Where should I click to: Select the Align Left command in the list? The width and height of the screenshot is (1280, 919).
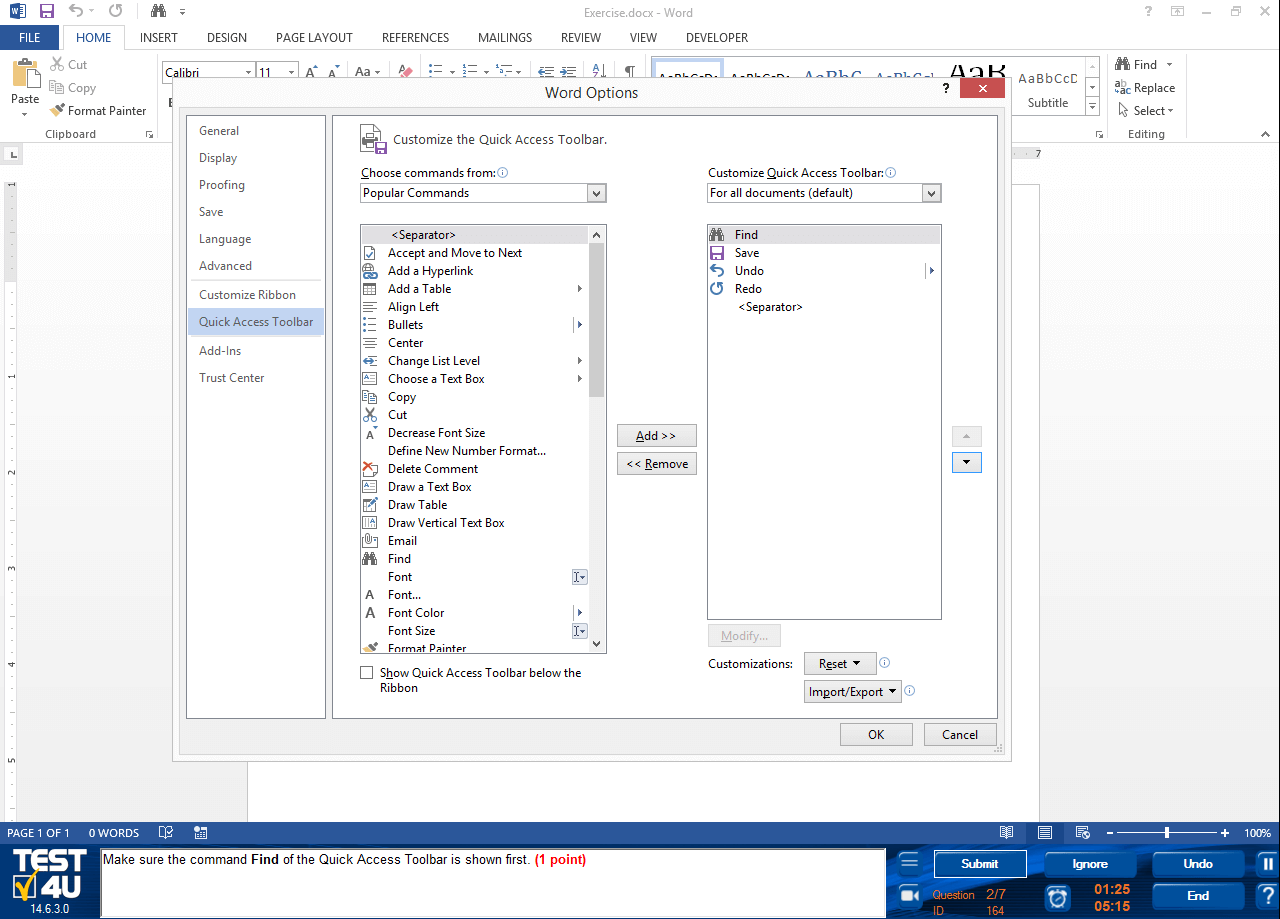click(475, 307)
